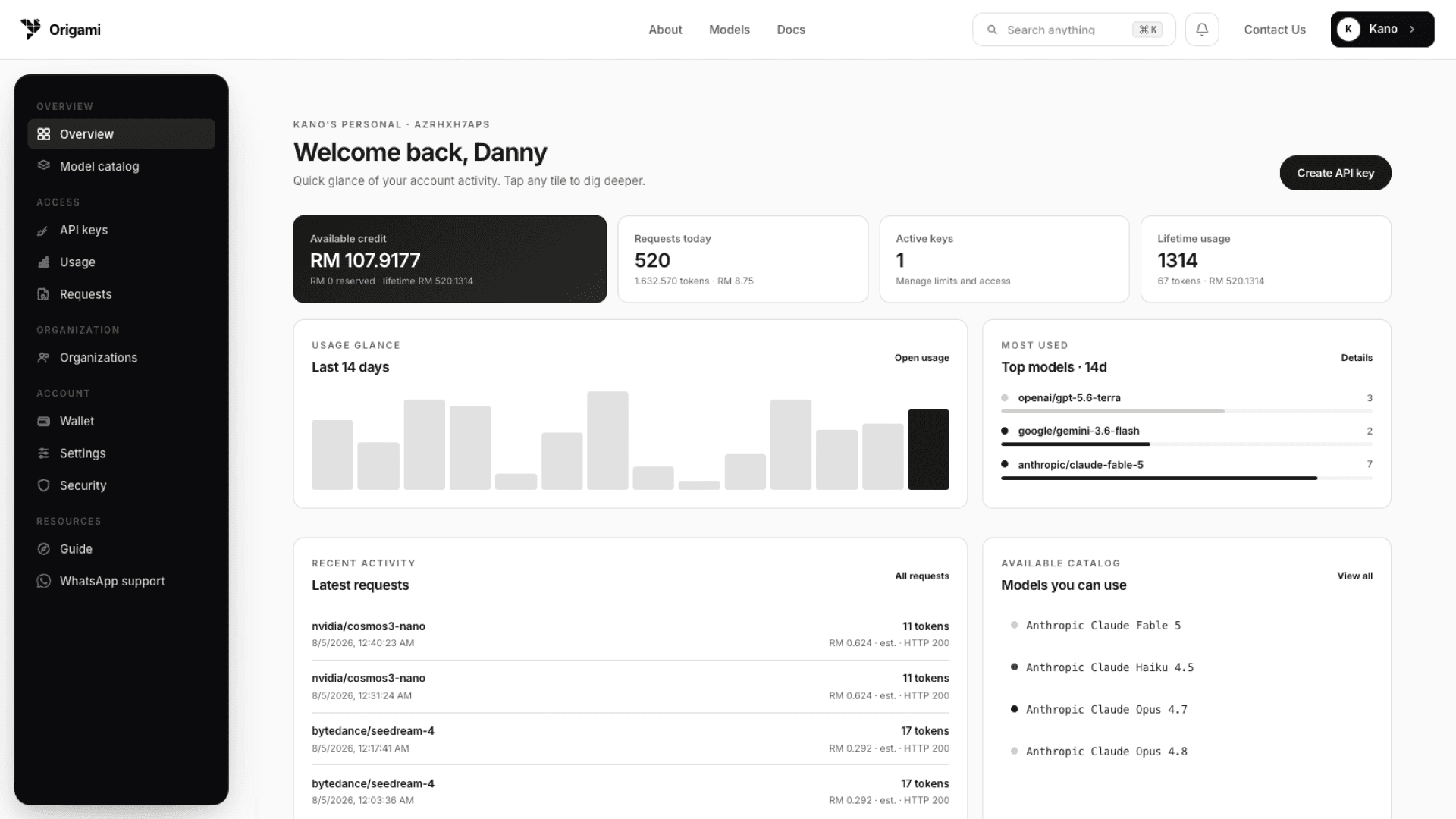The height and width of the screenshot is (819, 1456).
Task: Click the black latest-day usage bar
Action: [928, 450]
